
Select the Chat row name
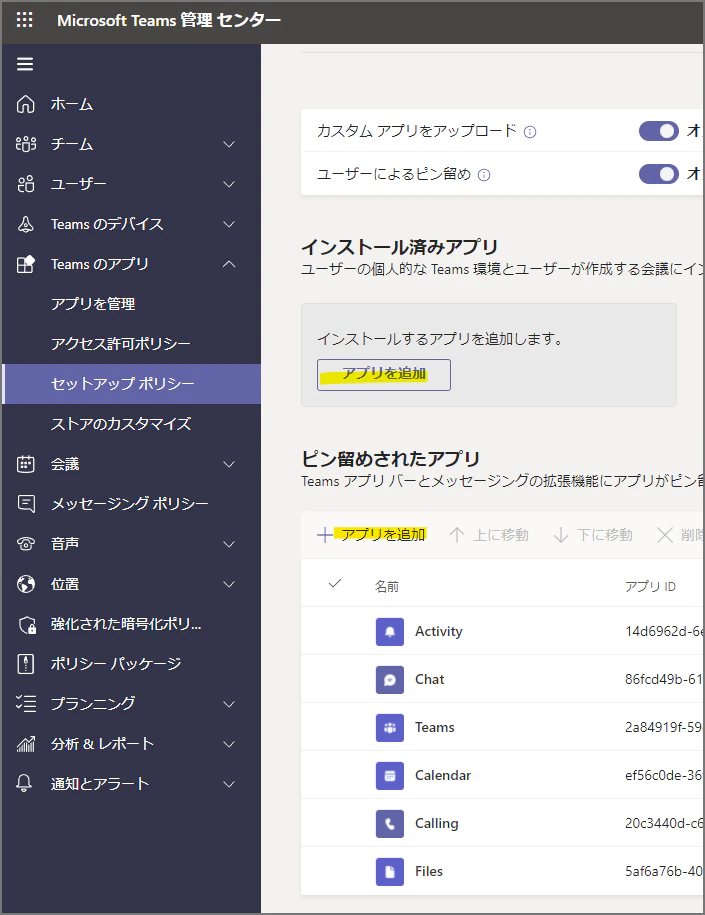click(430, 679)
